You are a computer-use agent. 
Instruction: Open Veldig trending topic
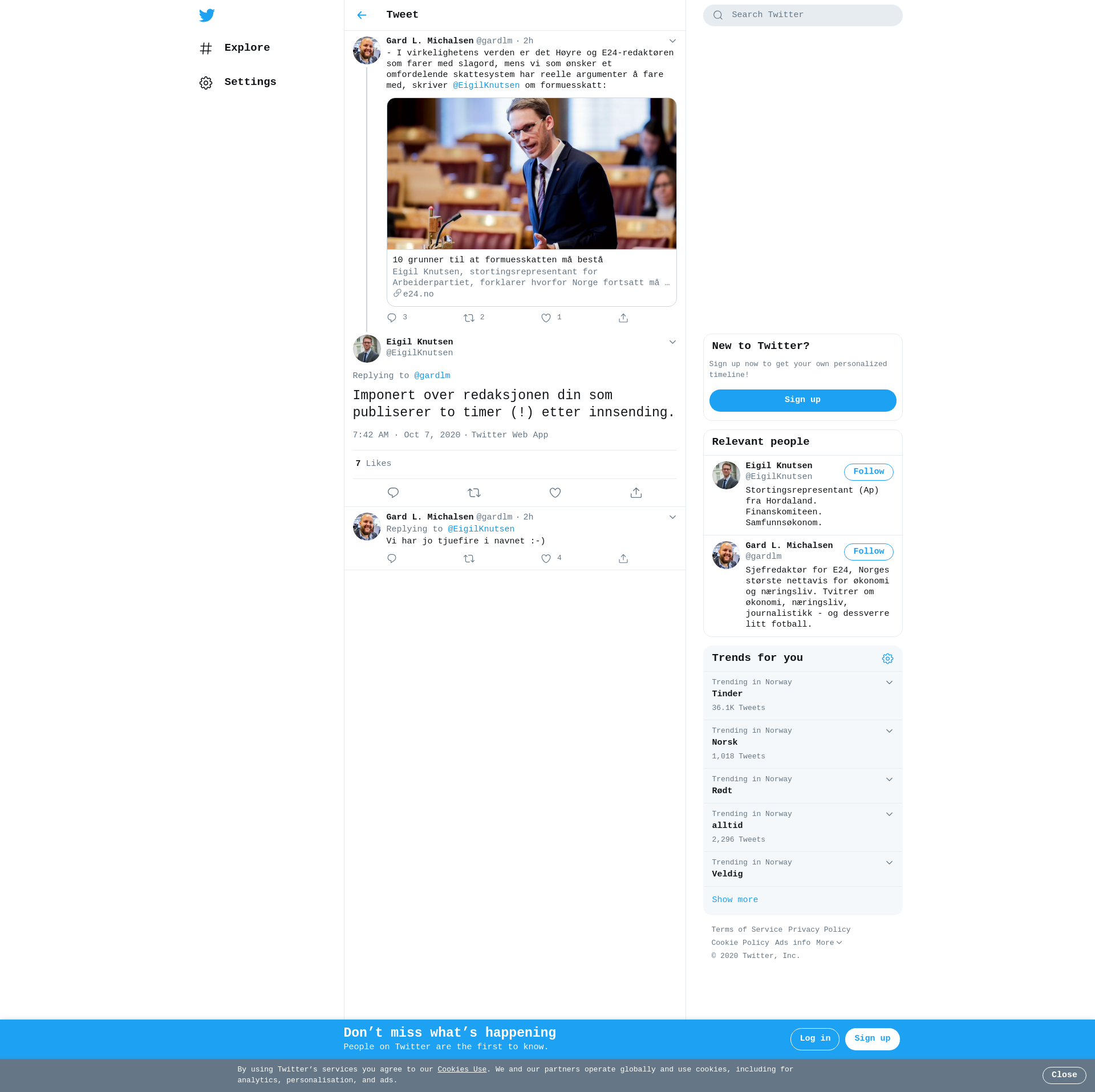pyautogui.click(x=802, y=869)
